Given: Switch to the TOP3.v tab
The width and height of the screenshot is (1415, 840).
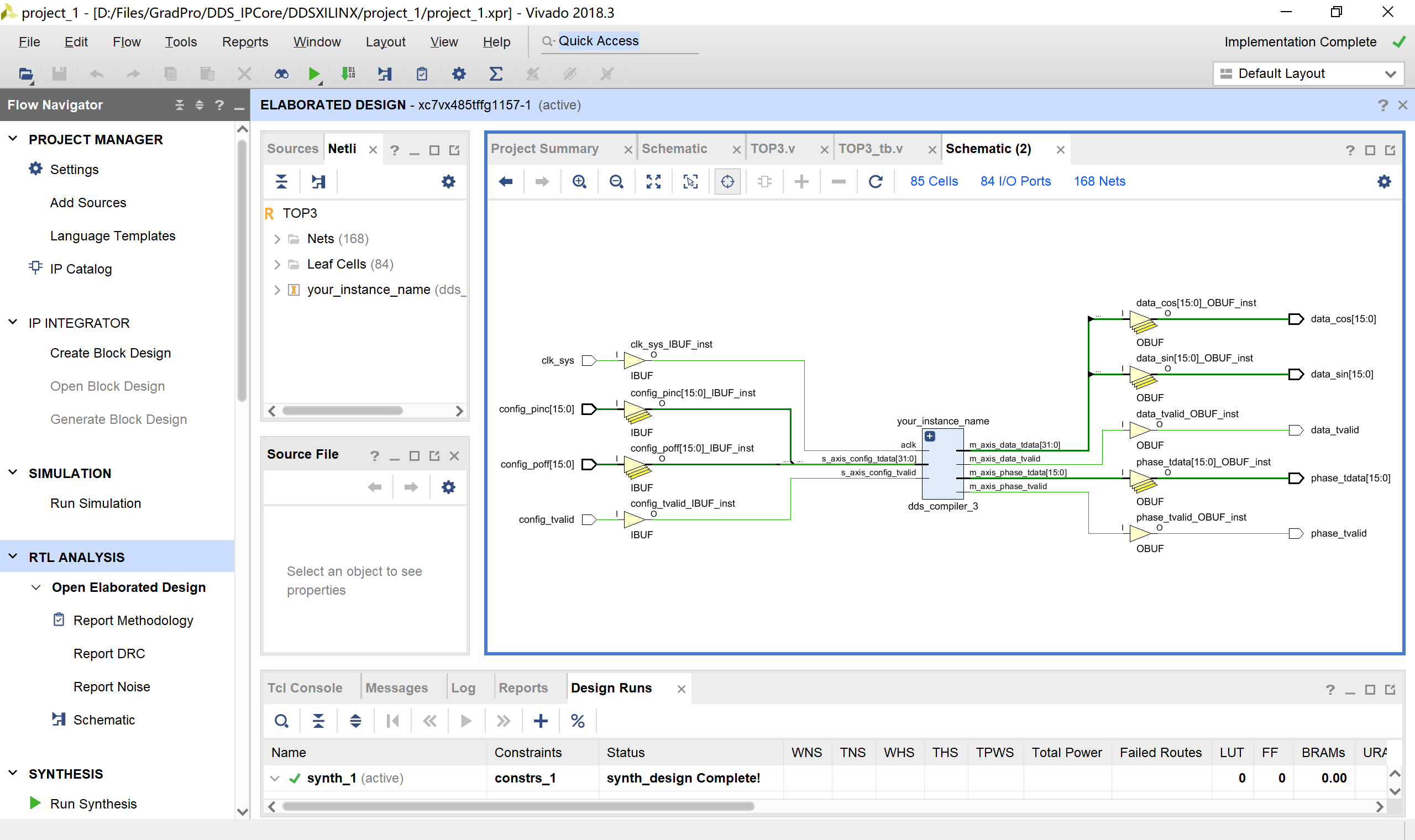Looking at the screenshot, I should 773,148.
